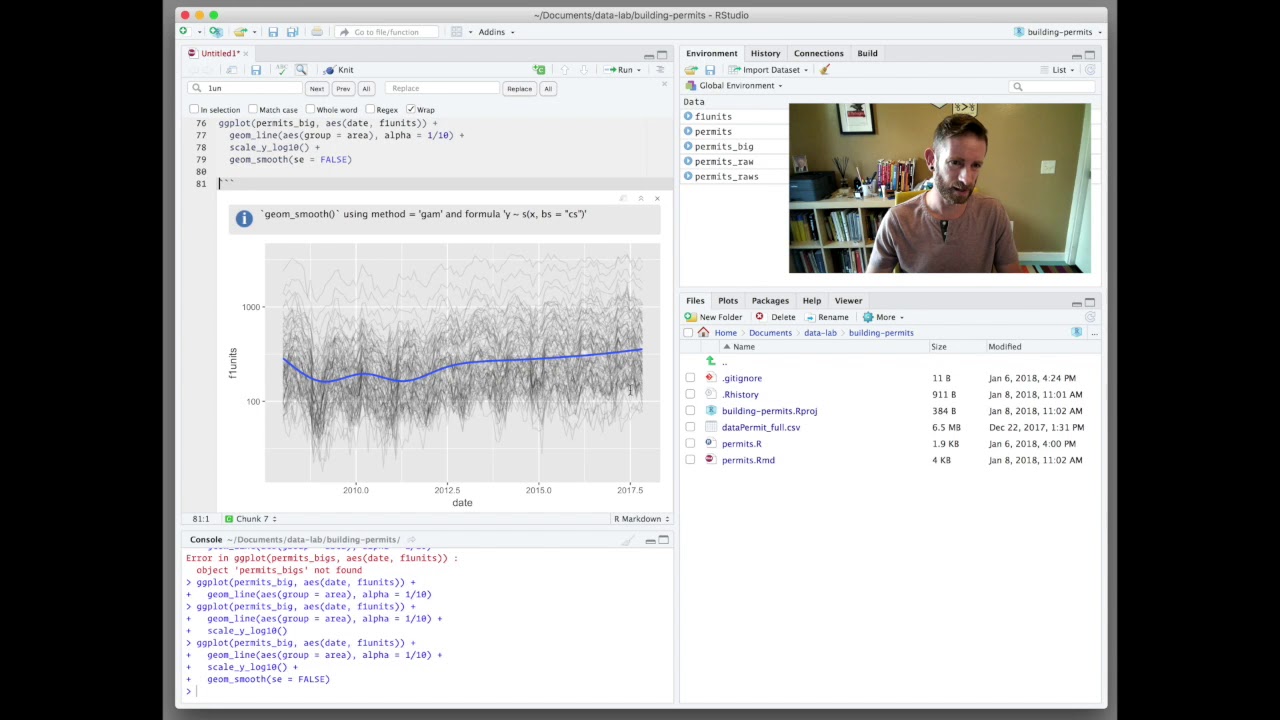Open the workspace panes layout icon
This screenshot has width=1280, height=720.
click(x=457, y=32)
